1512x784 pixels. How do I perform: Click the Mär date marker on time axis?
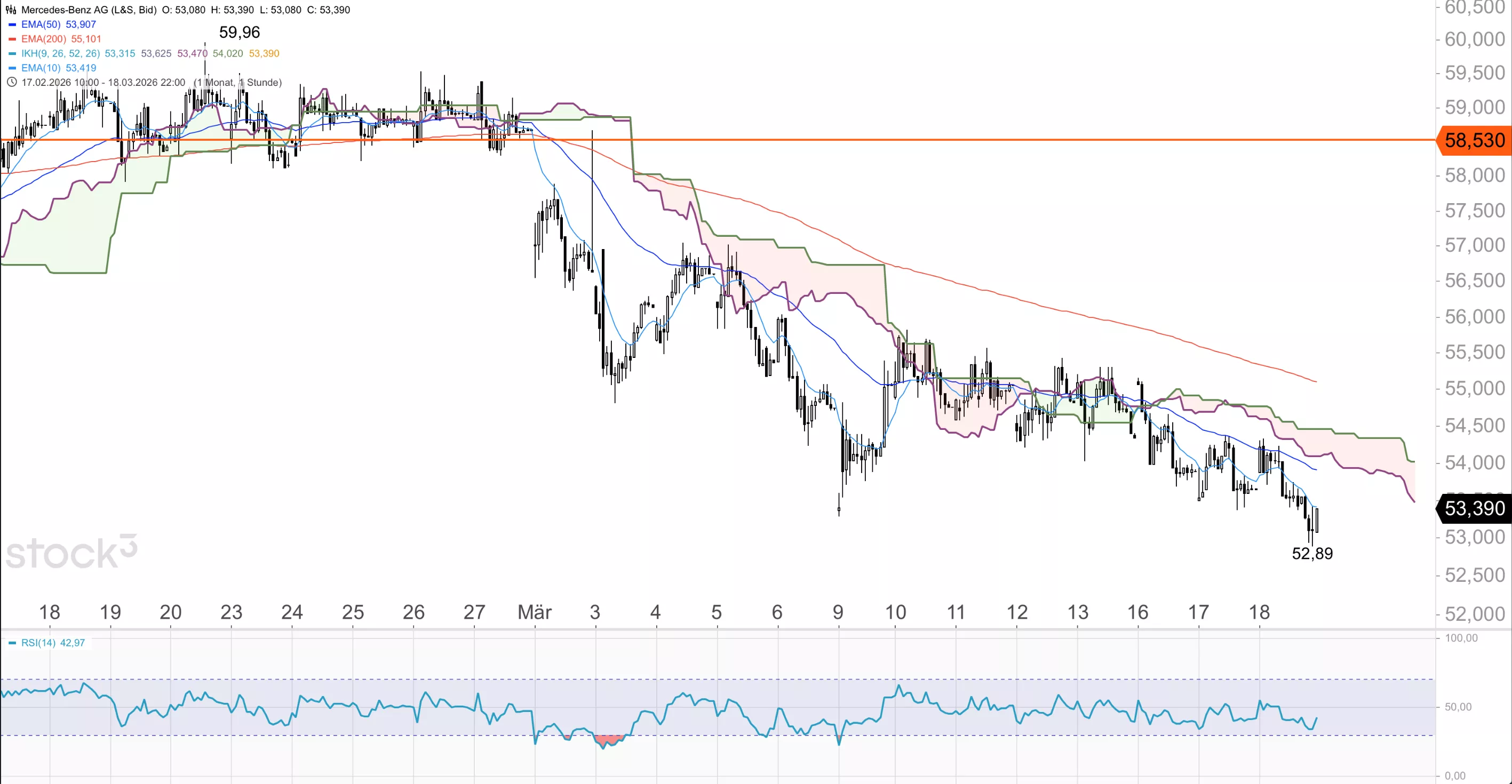click(x=534, y=612)
